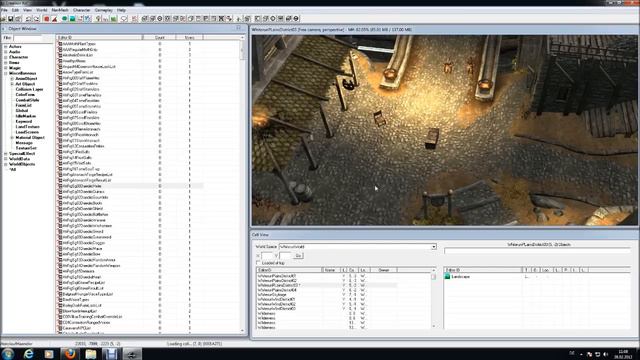This screenshot has height=360, width=640.
Task: Expand the SpecialEffect tree node
Action: (x=6, y=153)
